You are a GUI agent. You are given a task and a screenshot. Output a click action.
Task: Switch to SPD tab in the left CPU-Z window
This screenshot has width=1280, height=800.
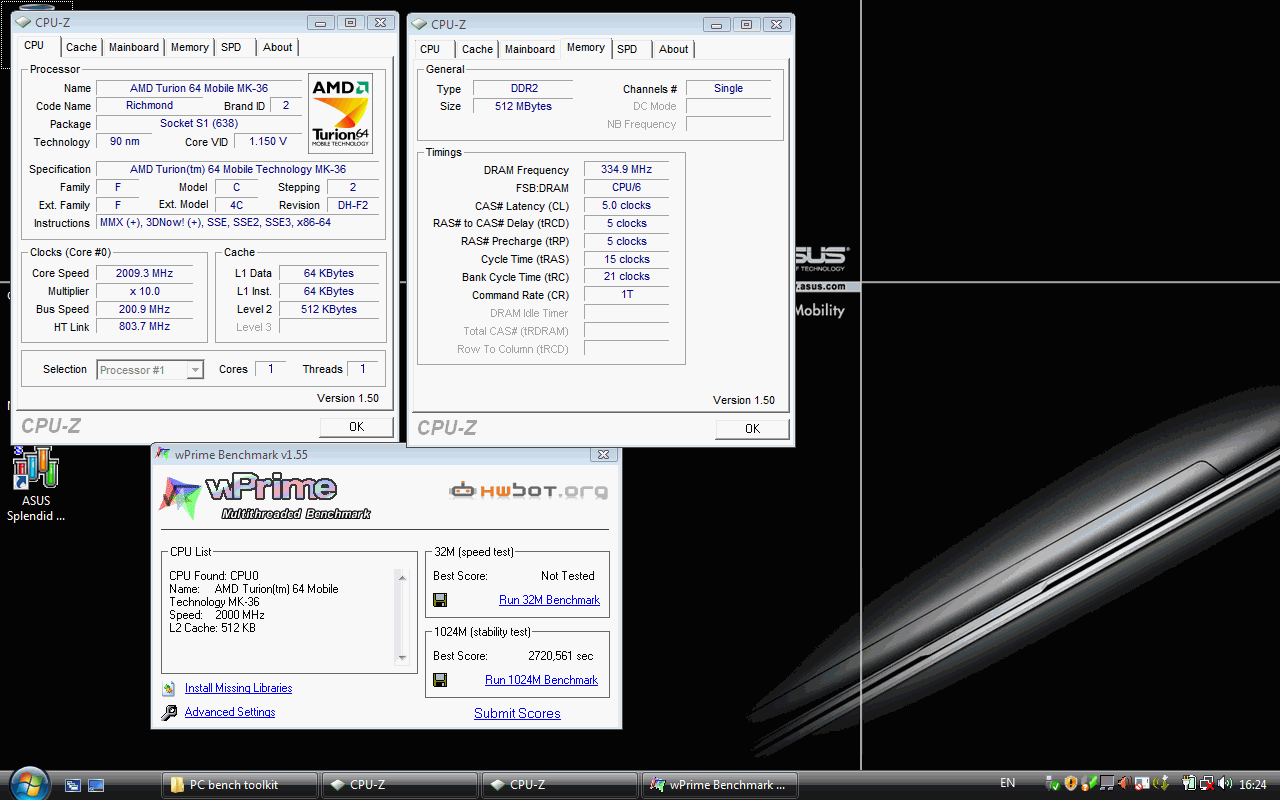(231, 47)
